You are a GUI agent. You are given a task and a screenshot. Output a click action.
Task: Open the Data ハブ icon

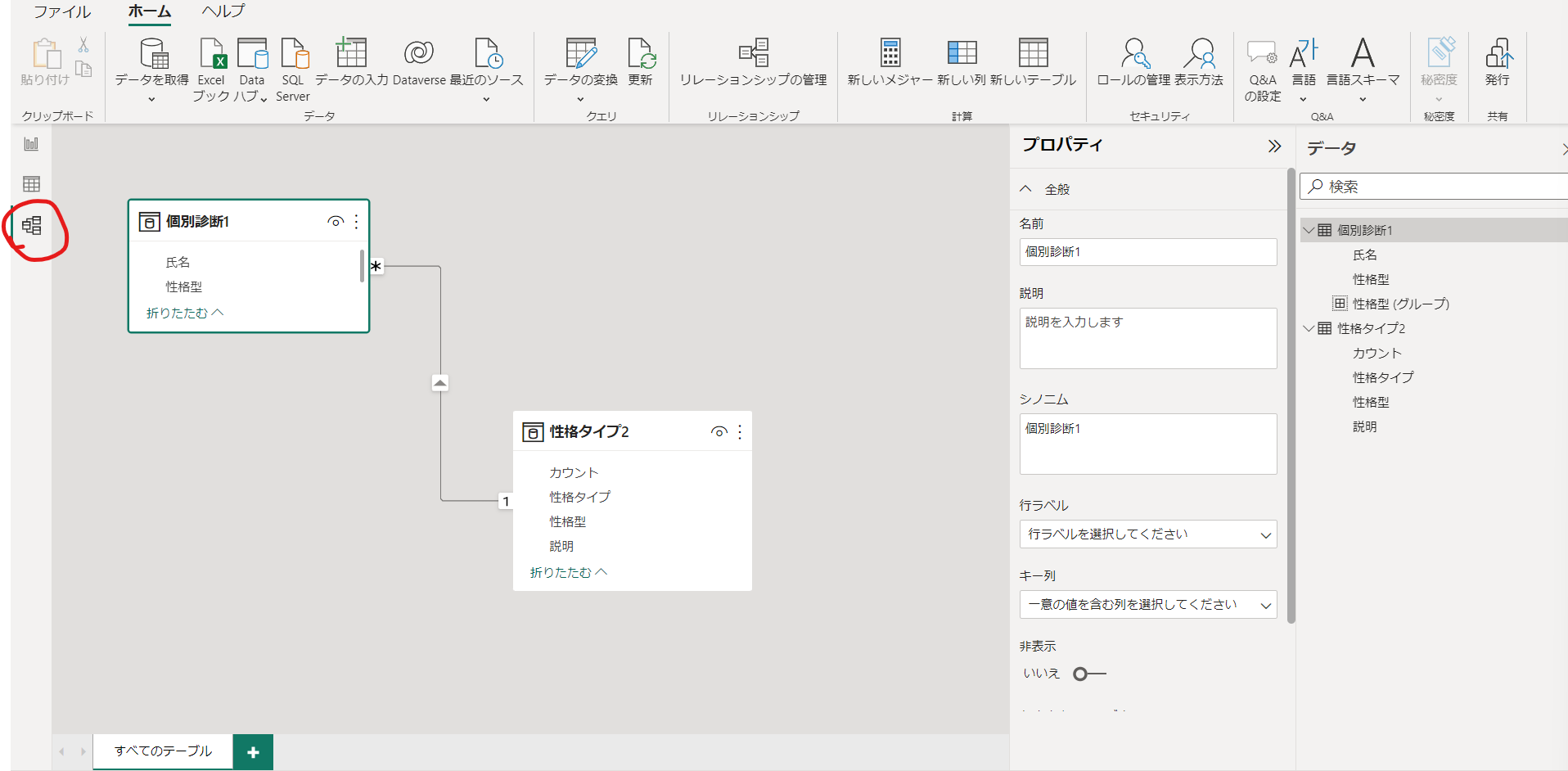coord(252,54)
